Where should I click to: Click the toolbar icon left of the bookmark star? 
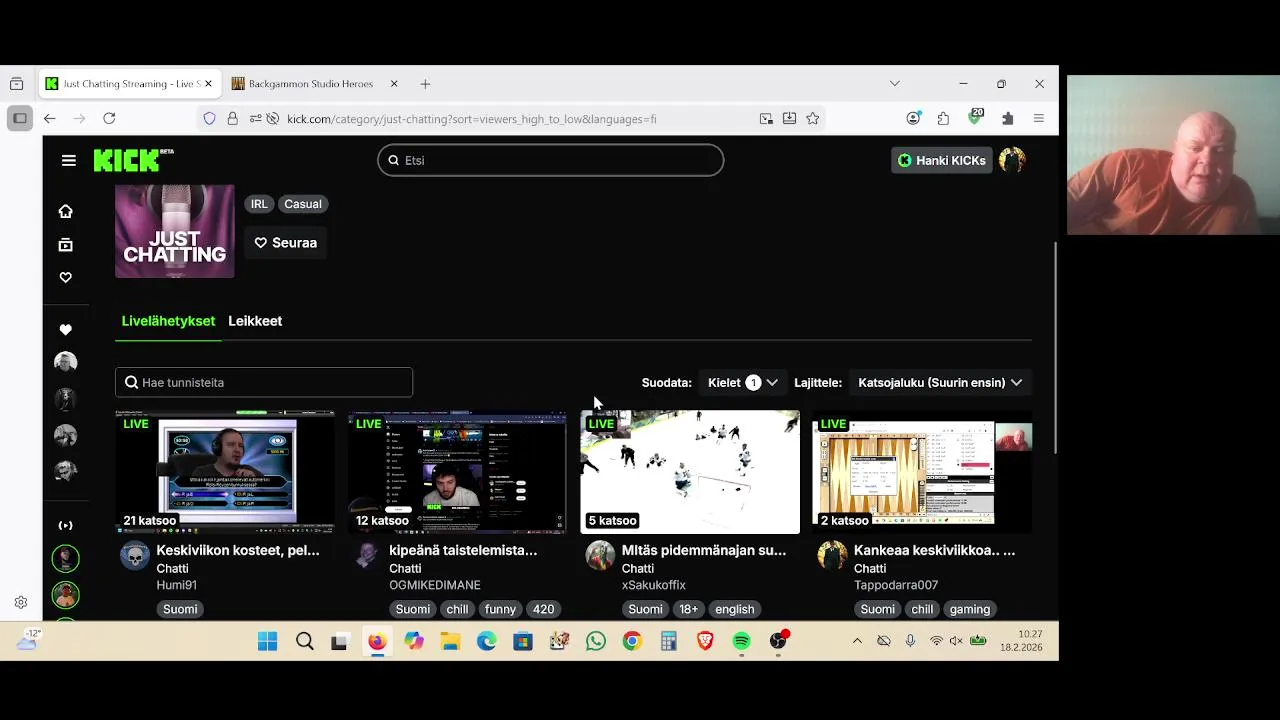pos(789,118)
